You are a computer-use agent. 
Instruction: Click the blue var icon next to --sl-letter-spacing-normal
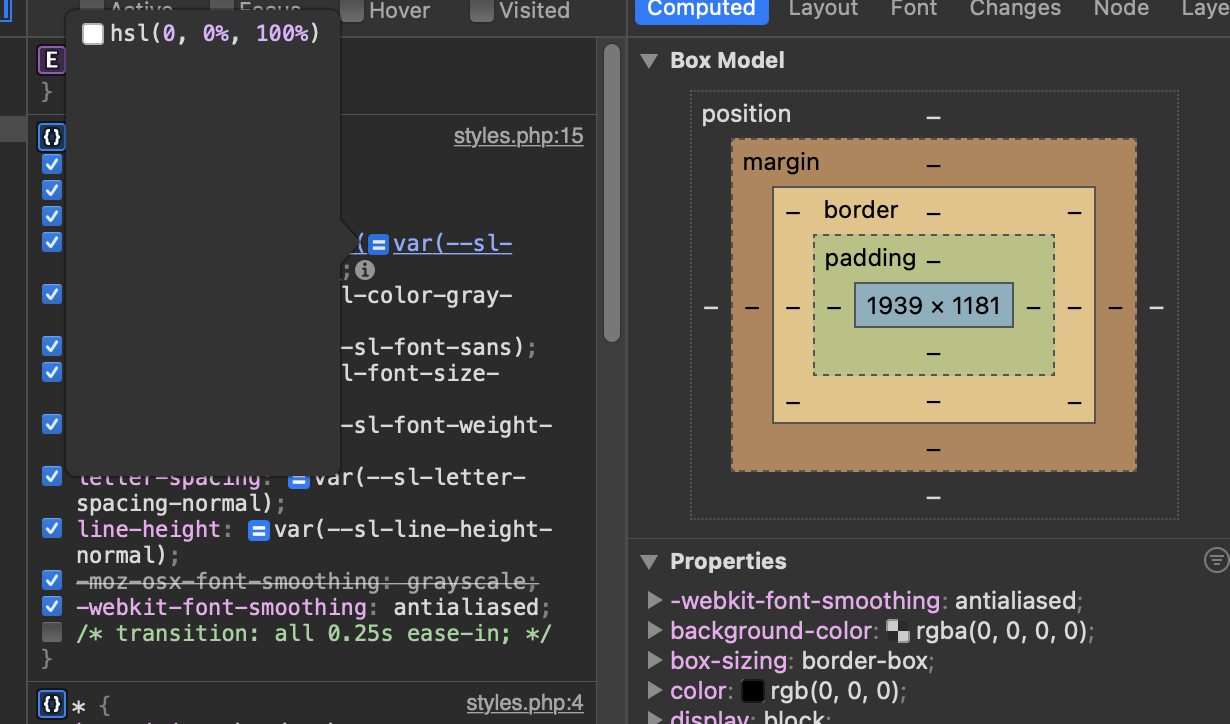click(x=298, y=478)
